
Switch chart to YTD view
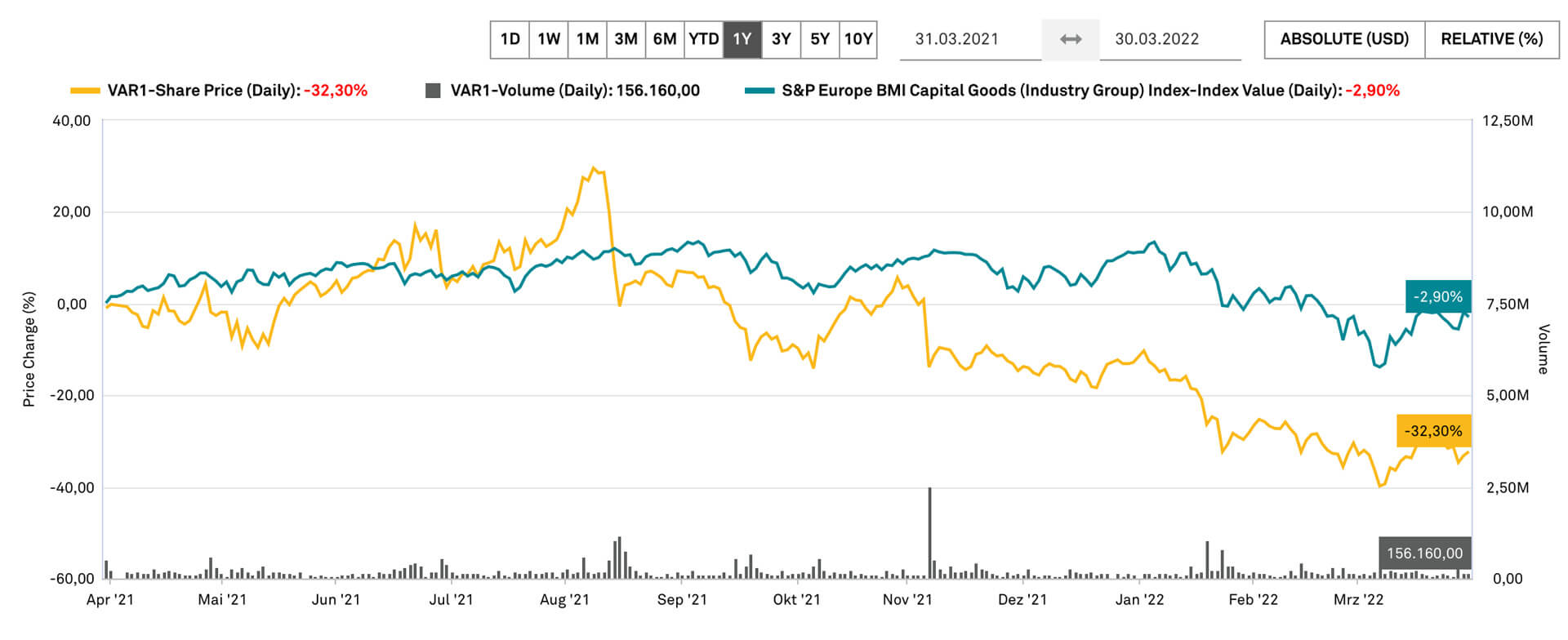[x=703, y=39]
